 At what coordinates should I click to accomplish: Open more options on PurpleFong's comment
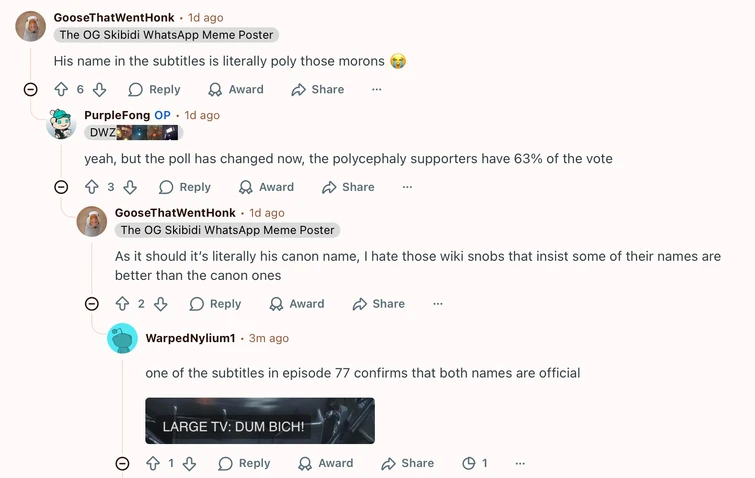coord(407,187)
